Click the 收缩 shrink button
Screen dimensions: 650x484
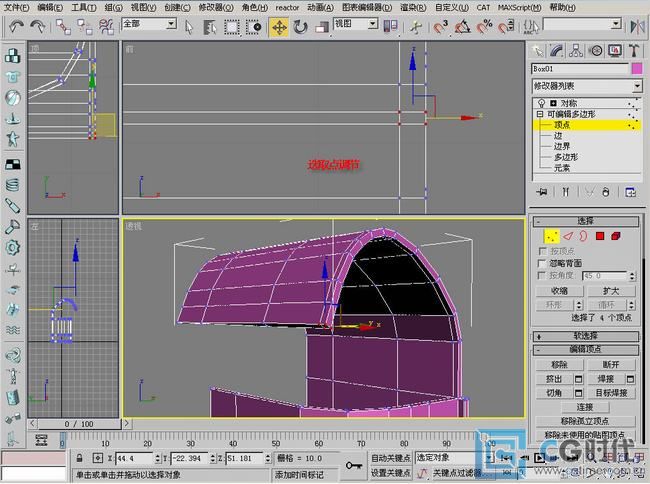559,291
